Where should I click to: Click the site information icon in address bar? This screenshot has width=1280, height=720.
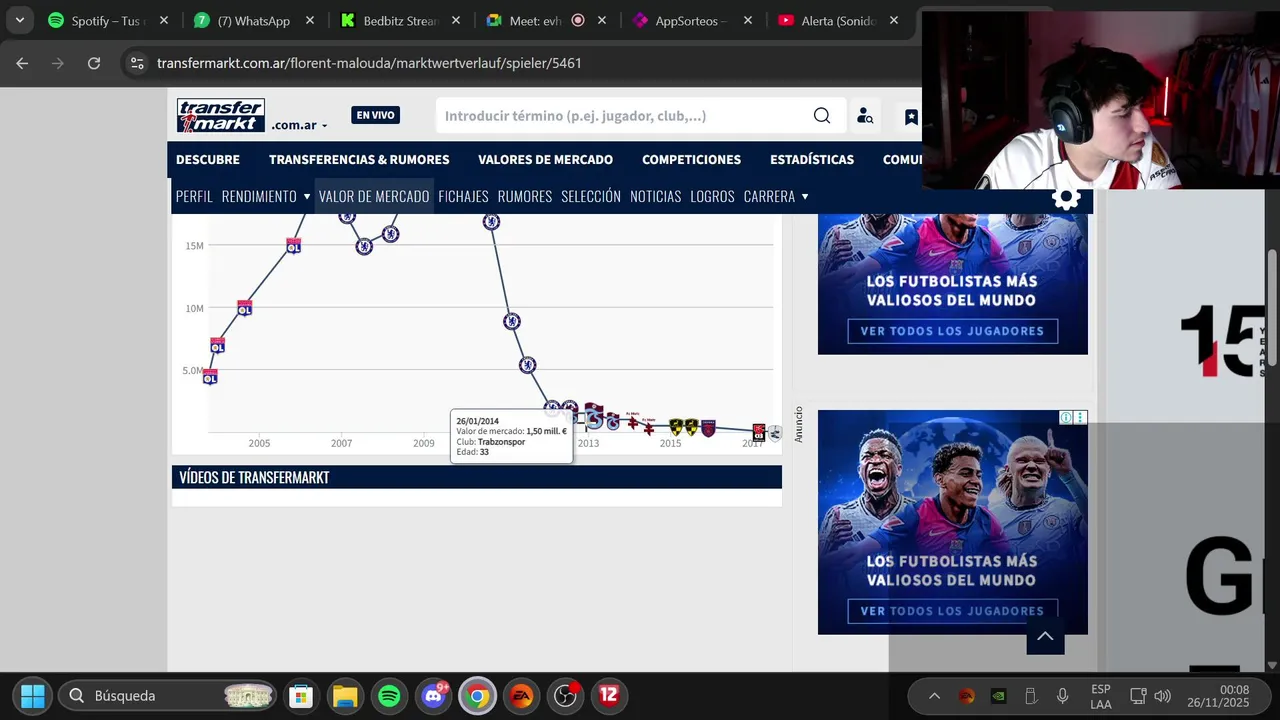[x=138, y=63]
